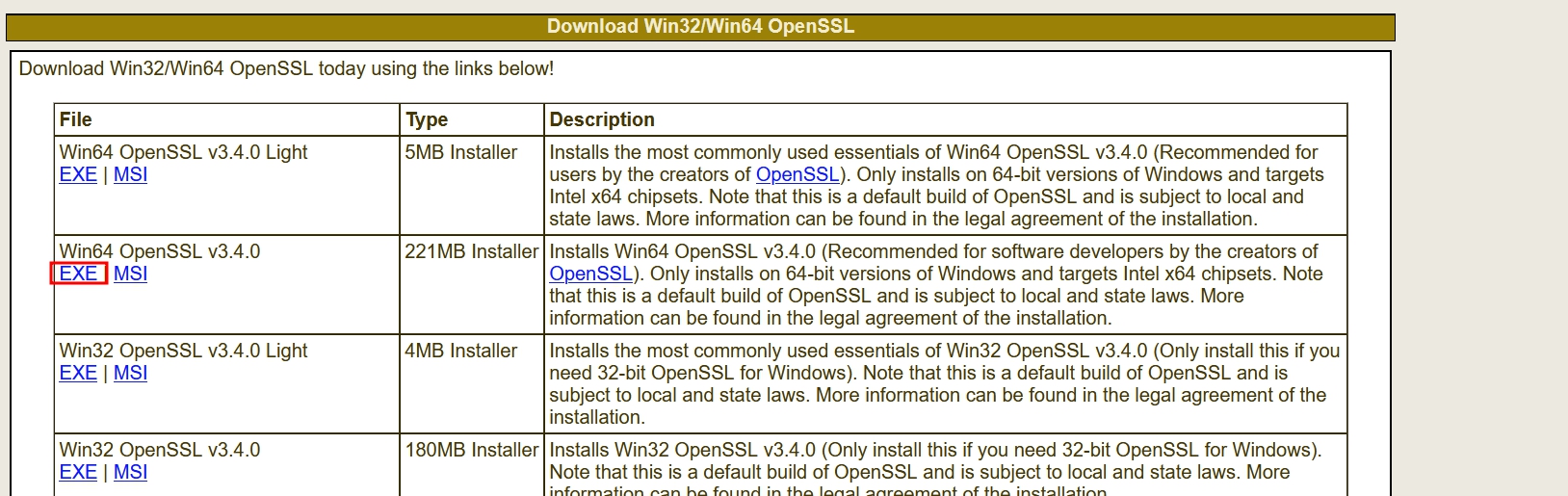Screen dimensions: 1568x496
Task: Select the 221MB Installer cell
Action: 472,284
